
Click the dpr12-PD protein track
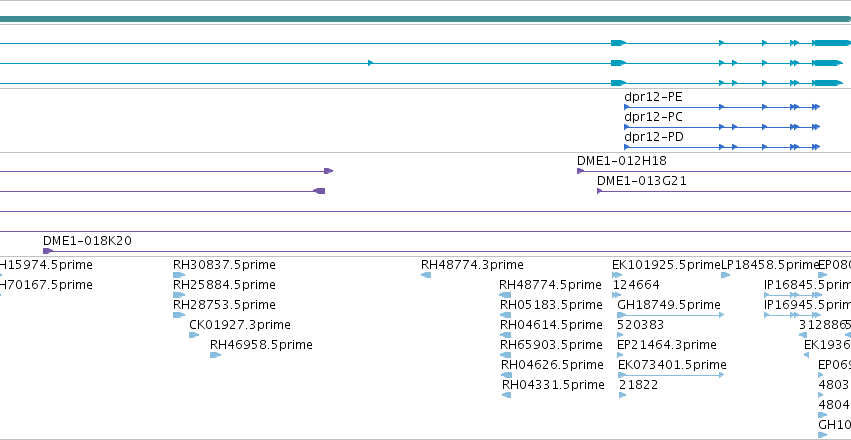pyautogui.click(x=722, y=146)
